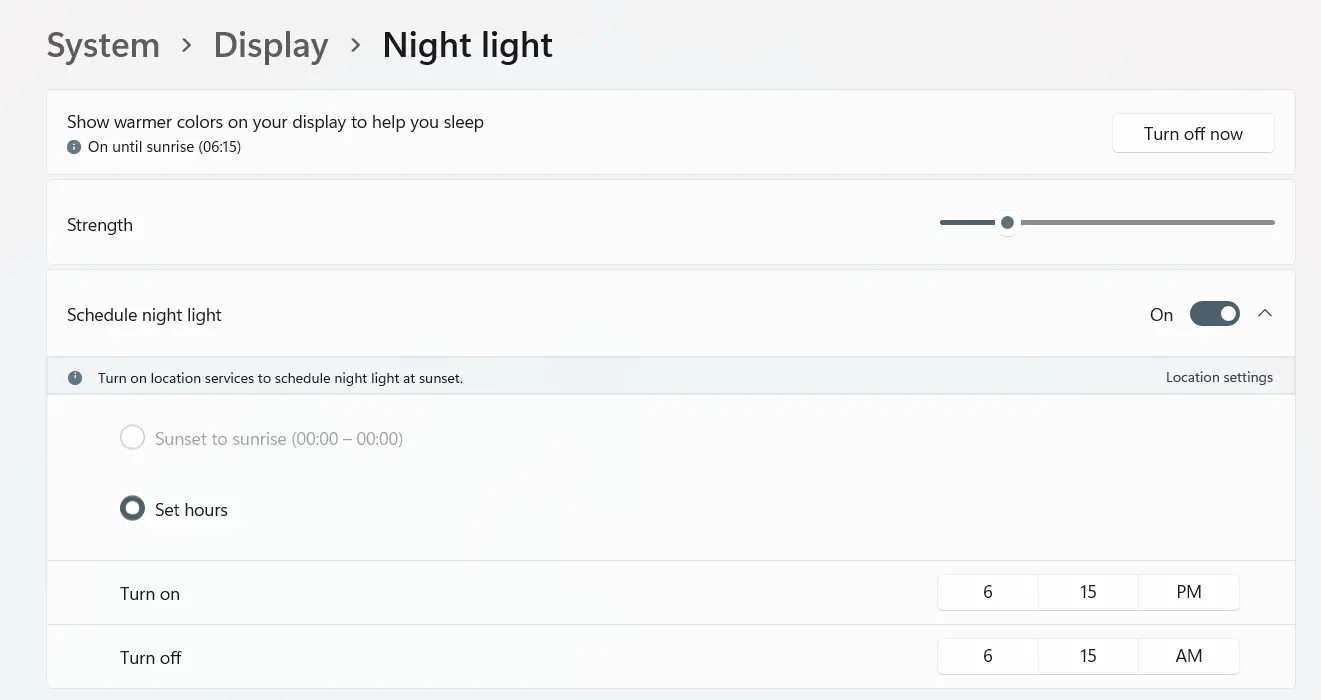Viewport: 1321px width, 700px height.
Task: Click the Strength slider thumb
Action: coord(1008,222)
